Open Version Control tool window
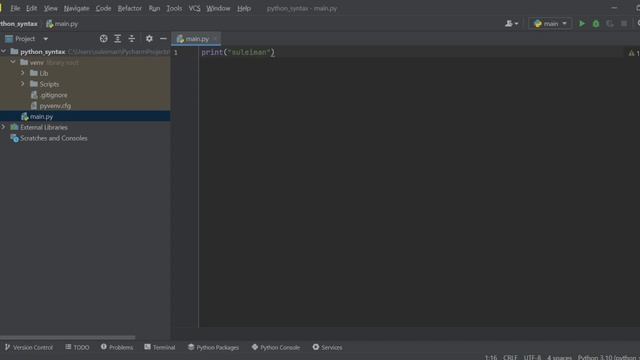 pos(29,347)
